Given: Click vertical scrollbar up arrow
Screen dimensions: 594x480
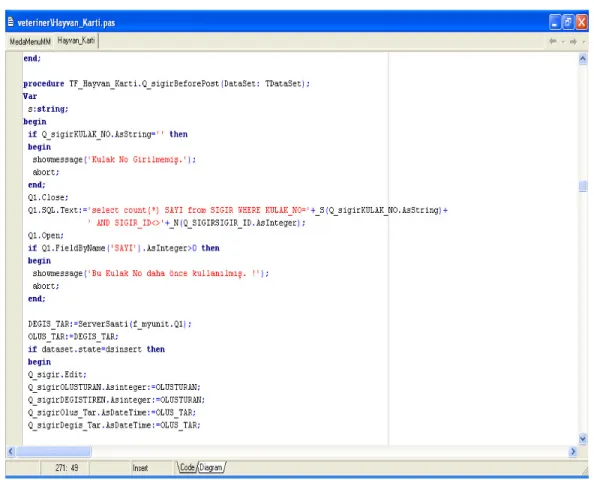Looking at the screenshot, I should click(x=583, y=59).
